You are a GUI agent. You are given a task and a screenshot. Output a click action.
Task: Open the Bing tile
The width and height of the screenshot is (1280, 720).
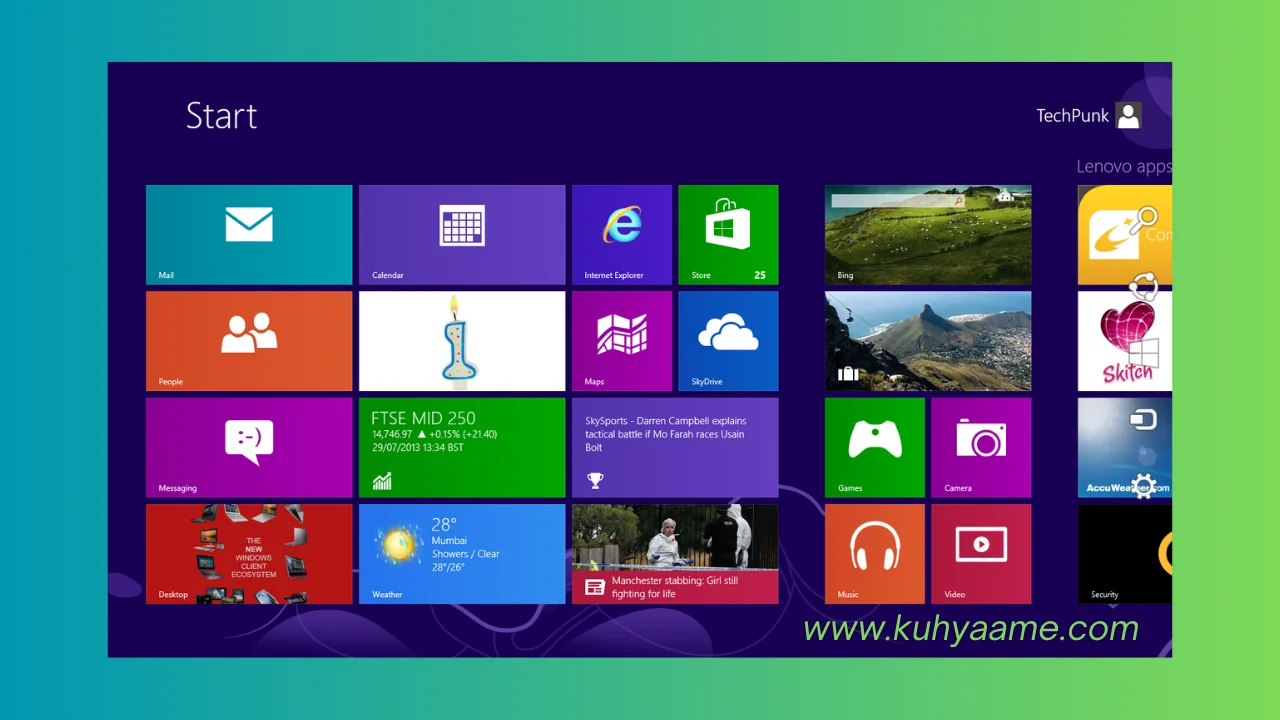[928, 235]
